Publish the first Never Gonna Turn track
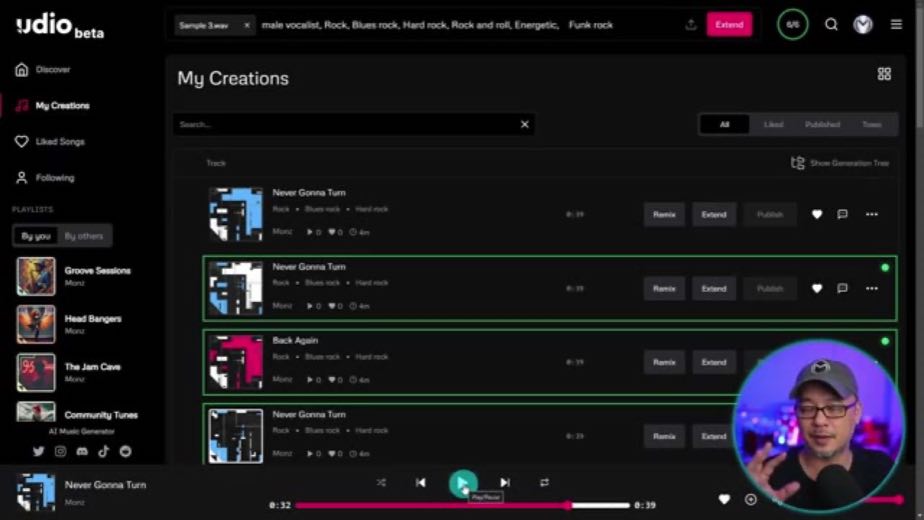This screenshot has width=924, height=520. point(770,215)
